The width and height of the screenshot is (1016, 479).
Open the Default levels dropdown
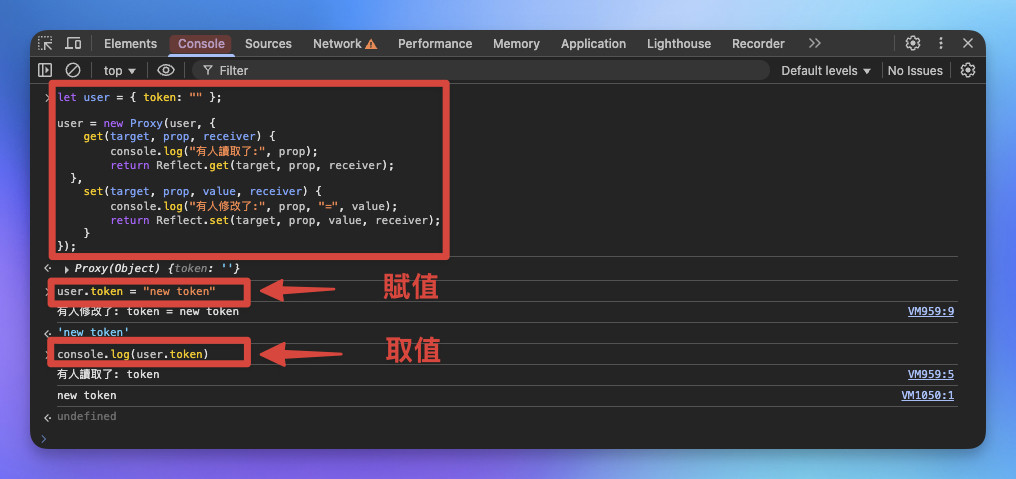[826, 71]
